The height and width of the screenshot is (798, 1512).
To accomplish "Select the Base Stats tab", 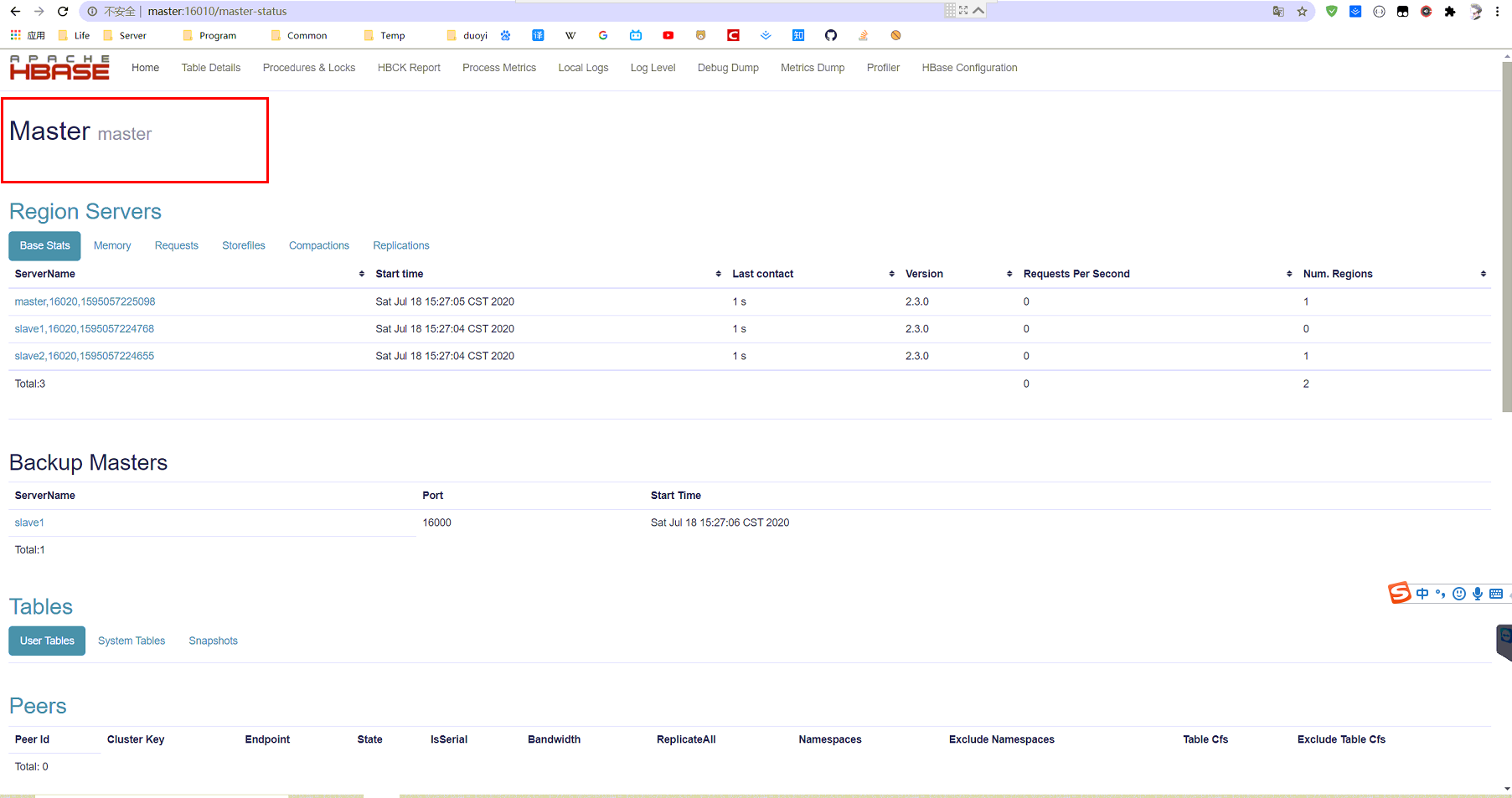I will (45, 245).
